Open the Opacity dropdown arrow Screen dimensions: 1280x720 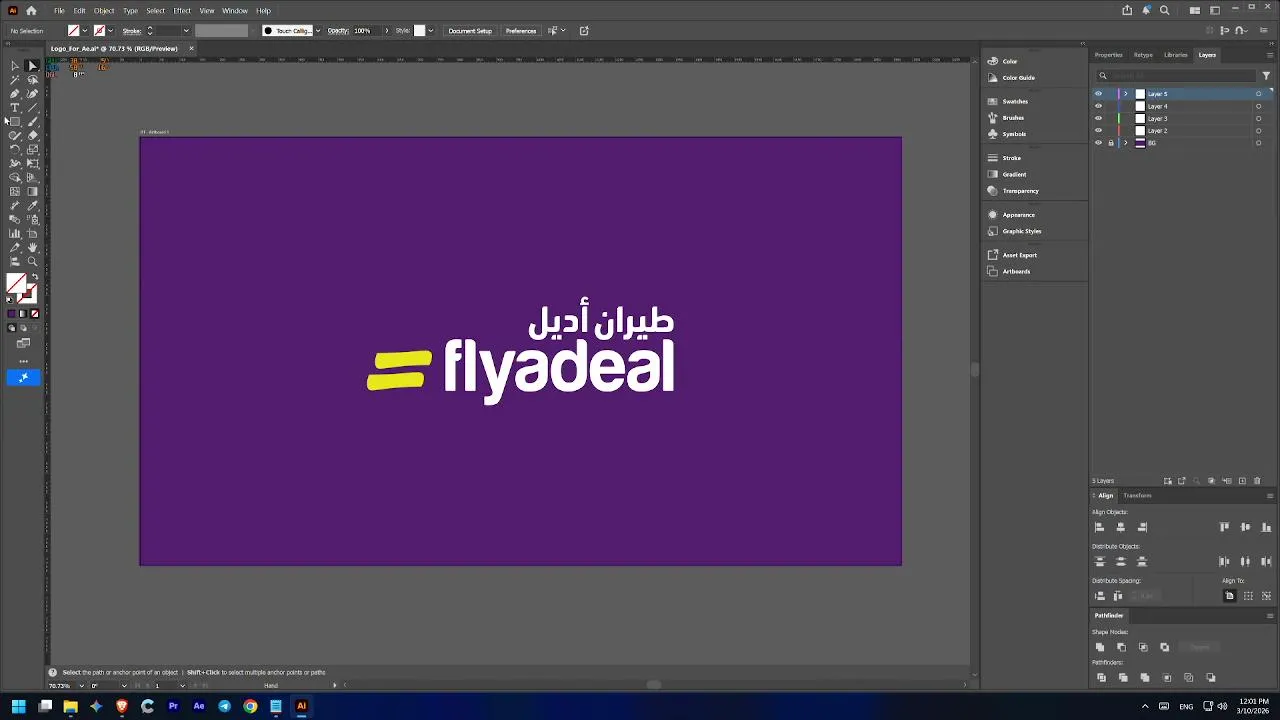click(387, 31)
